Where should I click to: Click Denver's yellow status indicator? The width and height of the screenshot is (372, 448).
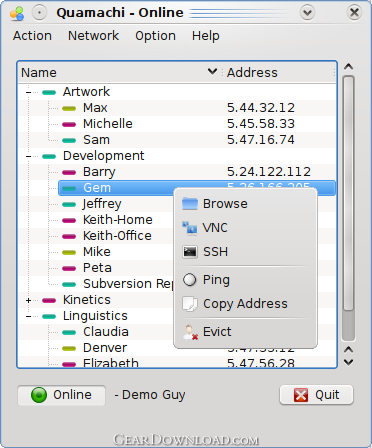[x=69, y=348]
